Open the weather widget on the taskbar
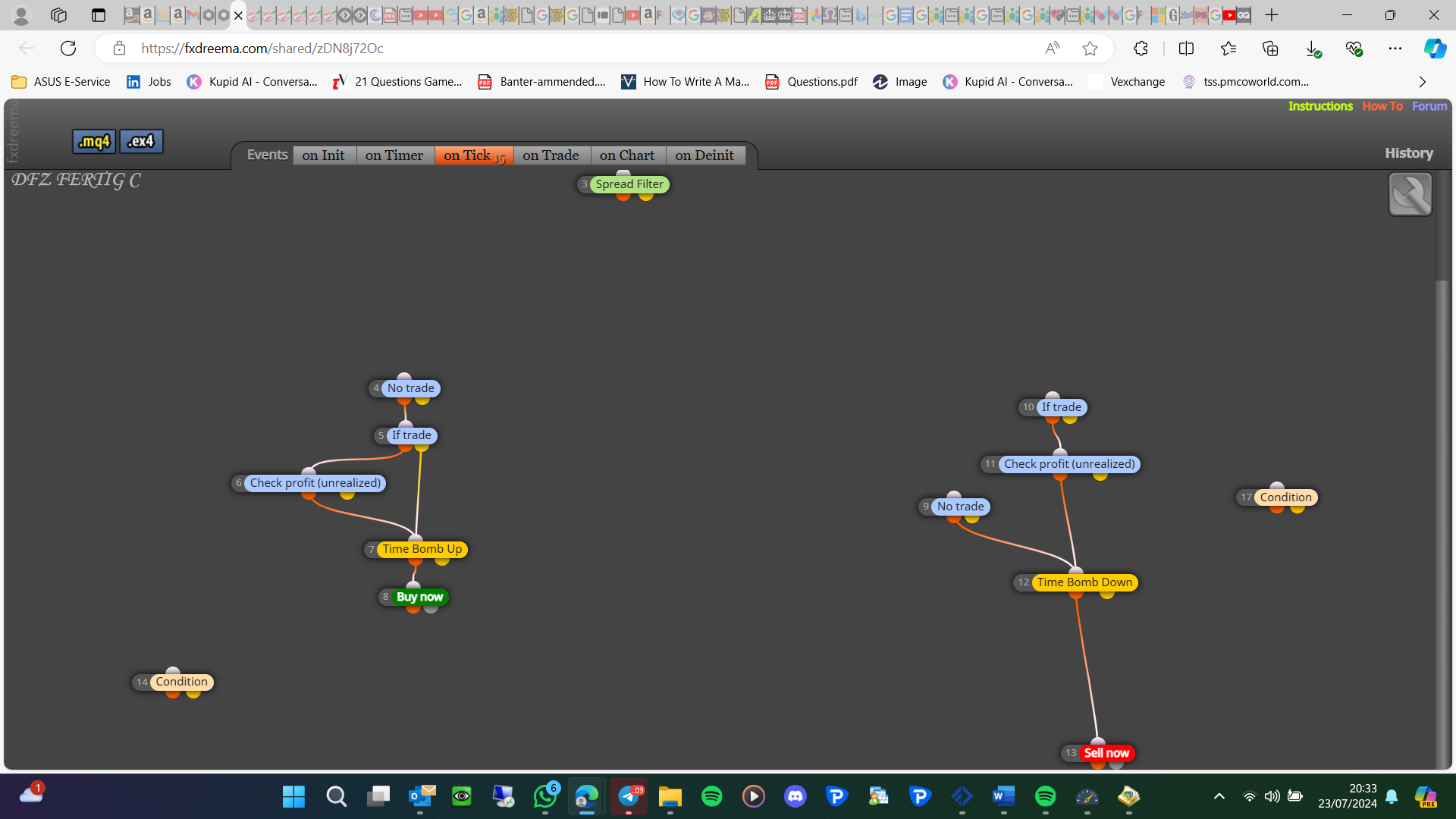The width and height of the screenshot is (1456, 819). click(x=32, y=794)
